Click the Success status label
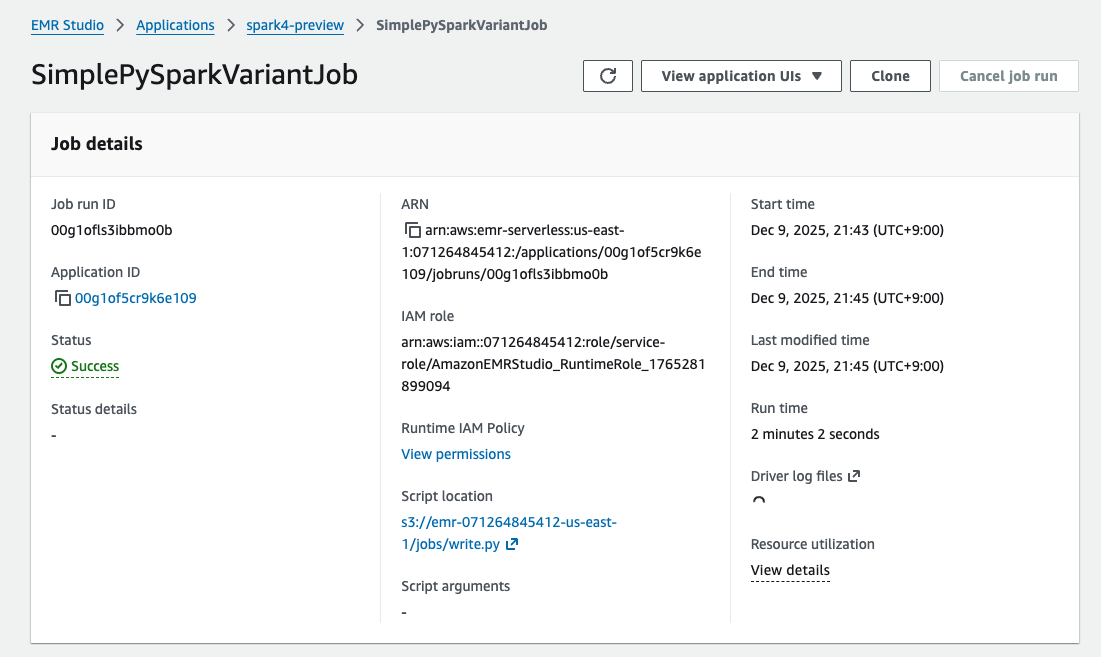The image size is (1101, 657). point(95,366)
